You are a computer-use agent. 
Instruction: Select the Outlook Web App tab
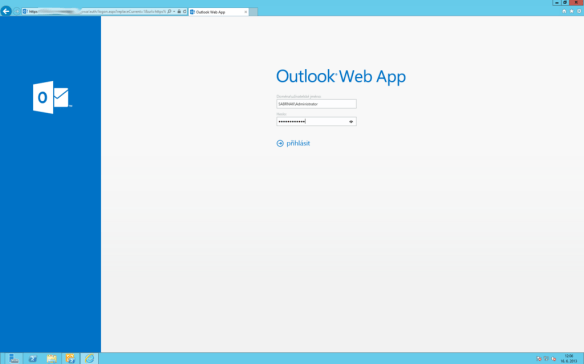[218, 12]
